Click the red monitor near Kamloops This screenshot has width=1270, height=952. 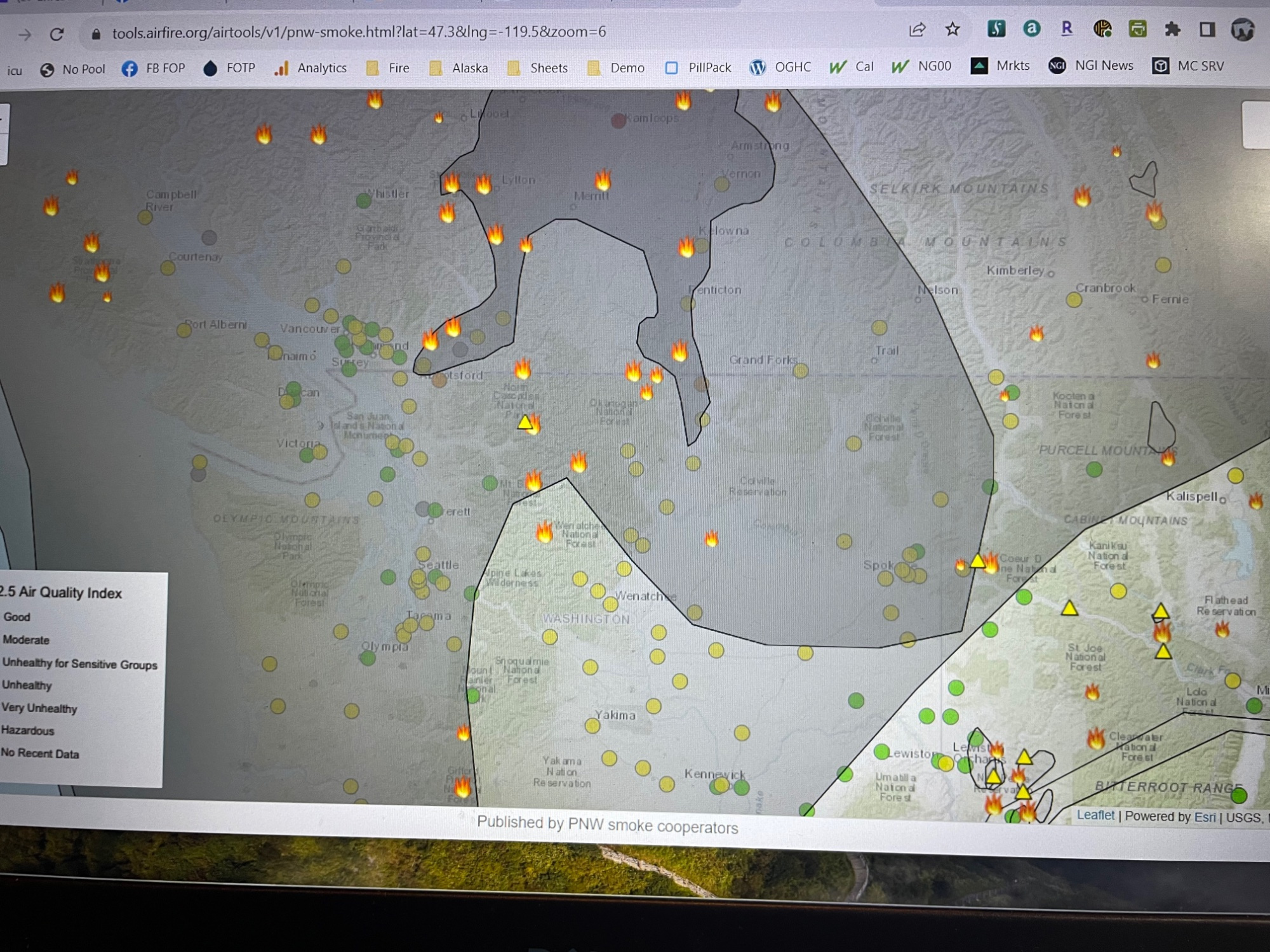tap(618, 121)
